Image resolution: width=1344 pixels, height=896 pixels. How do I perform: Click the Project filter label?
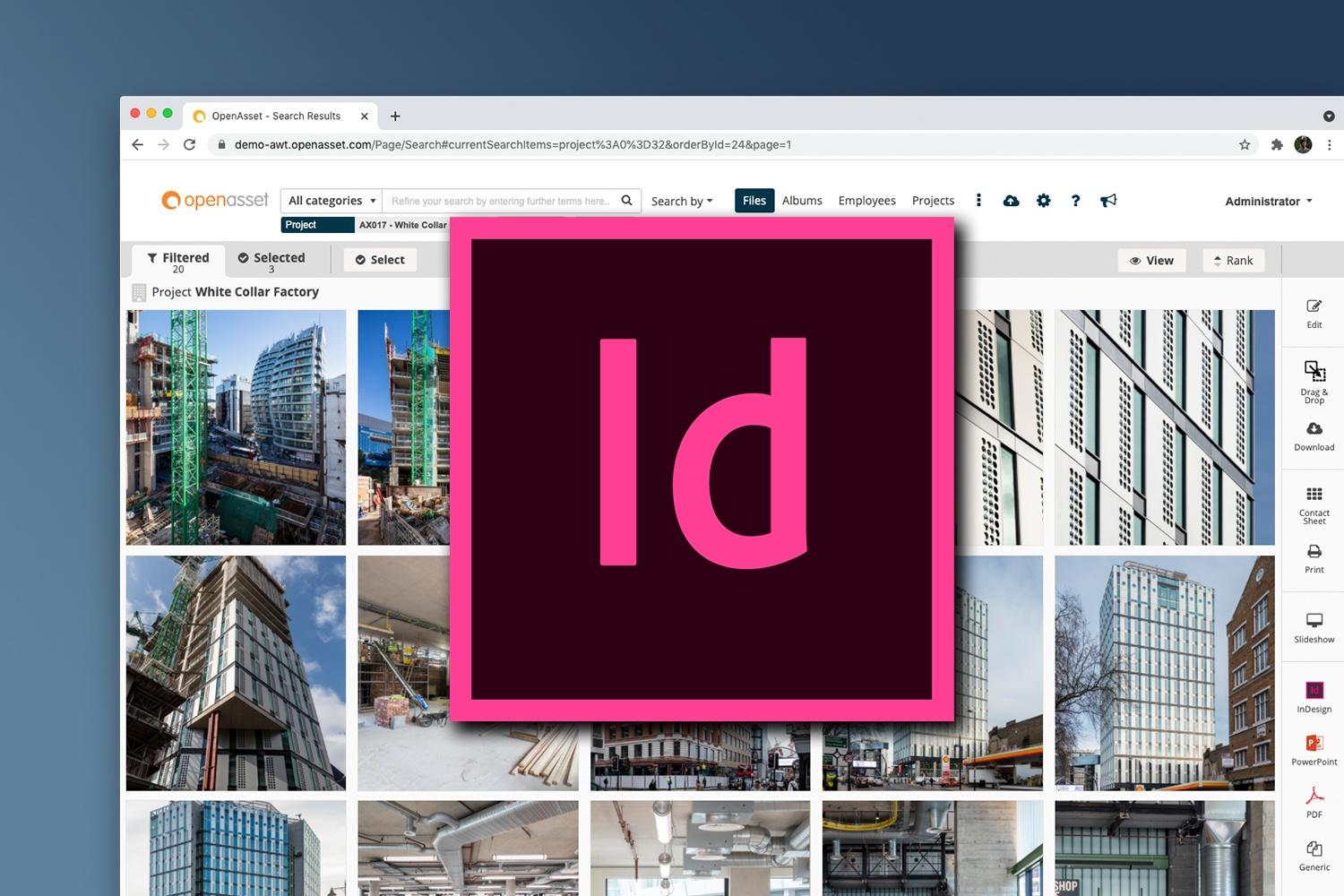(x=317, y=225)
